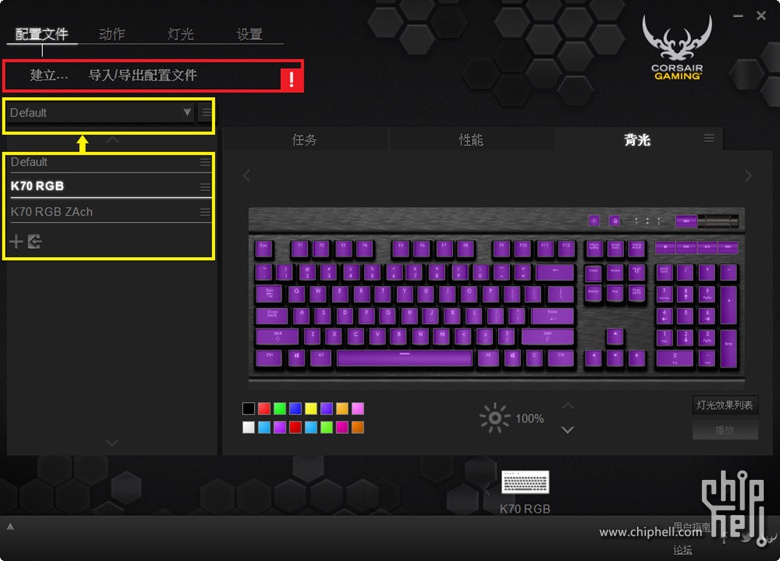Click the spacebar key on keyboard preview
This screenshot has height=561, width=780.
click(x=404, y=358)
